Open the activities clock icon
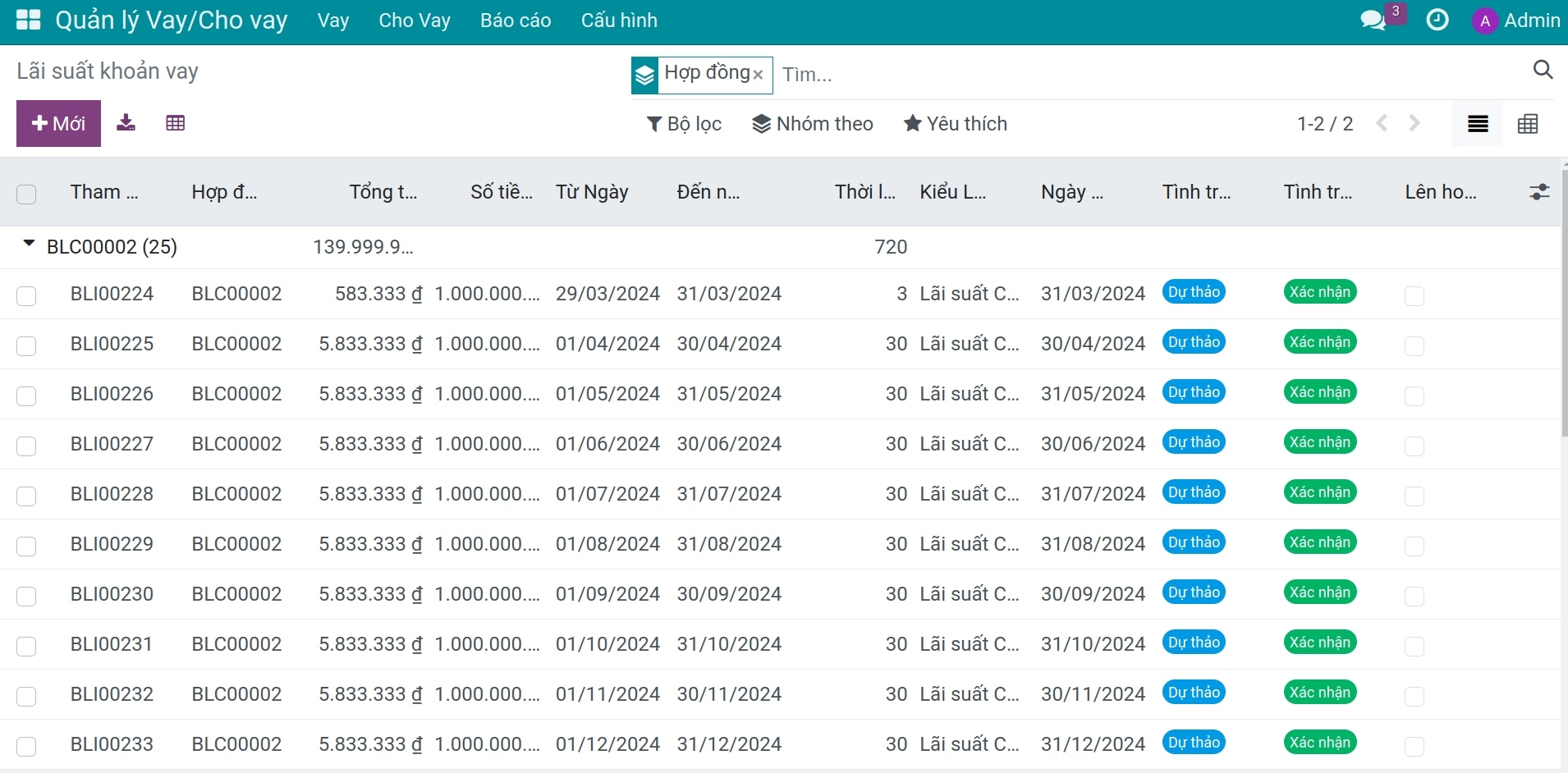 [1437, 20]
